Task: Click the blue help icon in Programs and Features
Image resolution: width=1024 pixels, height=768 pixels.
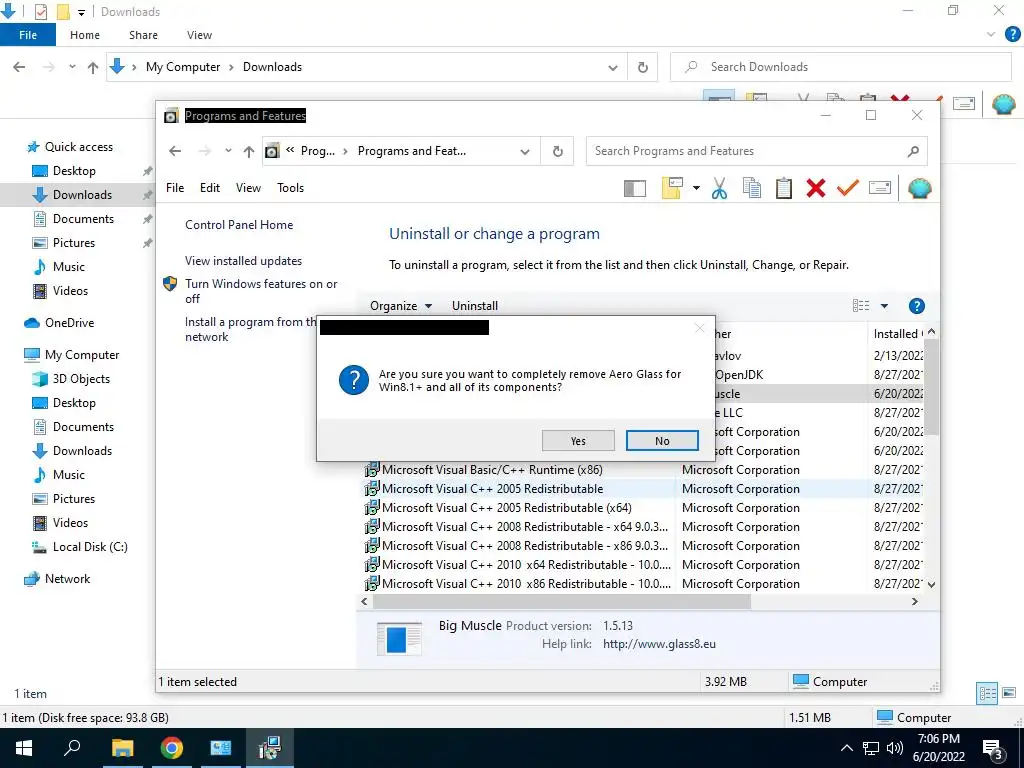Action: (917, 306)
